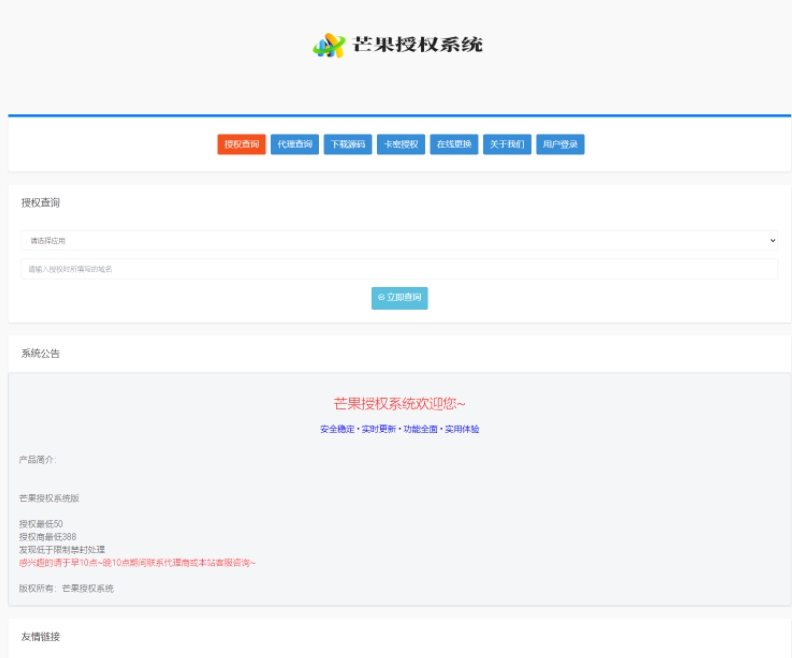
Task: Click the 立即查询 button
Action: click(x=400, y=298)
